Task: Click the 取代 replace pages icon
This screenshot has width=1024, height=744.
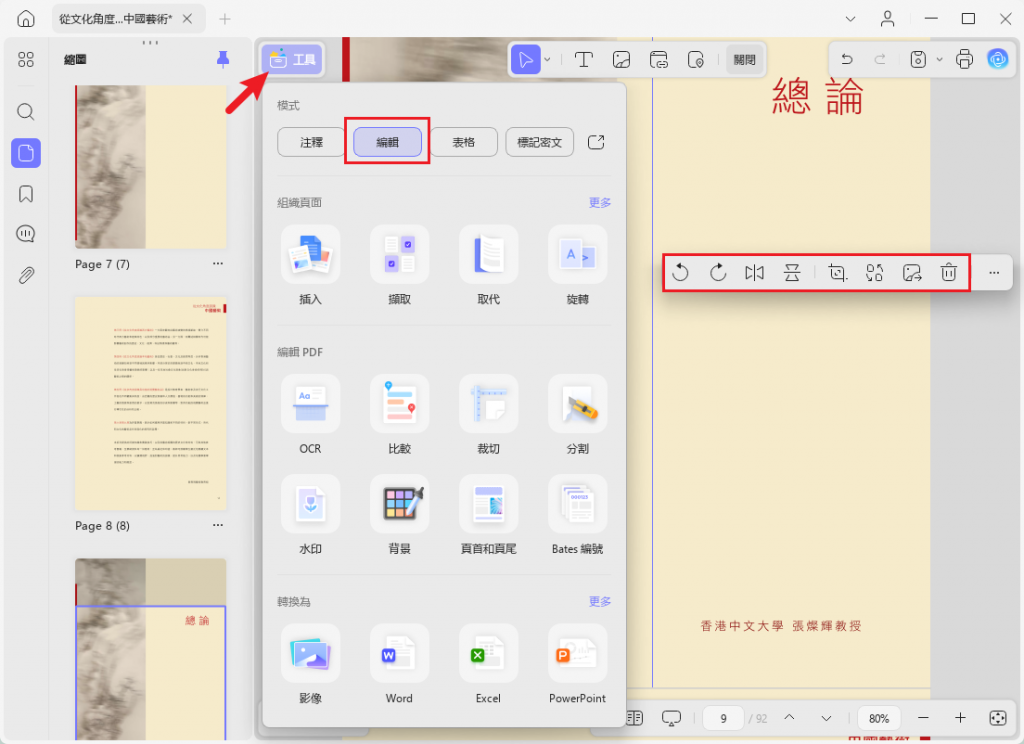Action: pyautogui.click(x=488, y=254)
